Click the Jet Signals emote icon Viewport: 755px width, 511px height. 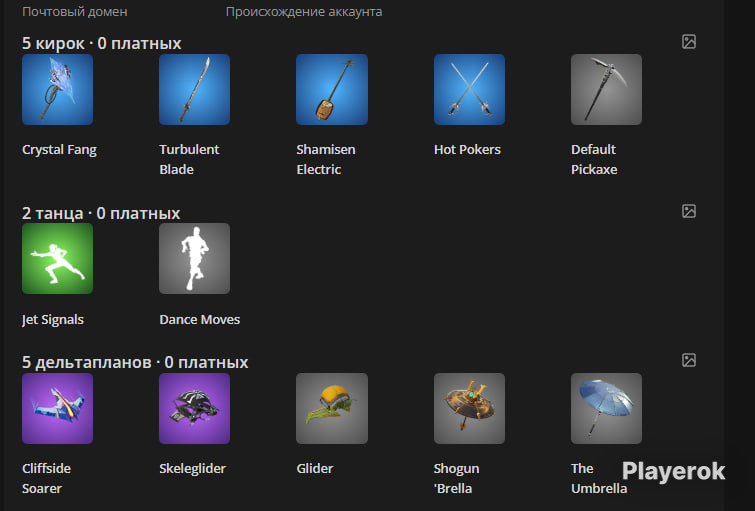point(57,259)
